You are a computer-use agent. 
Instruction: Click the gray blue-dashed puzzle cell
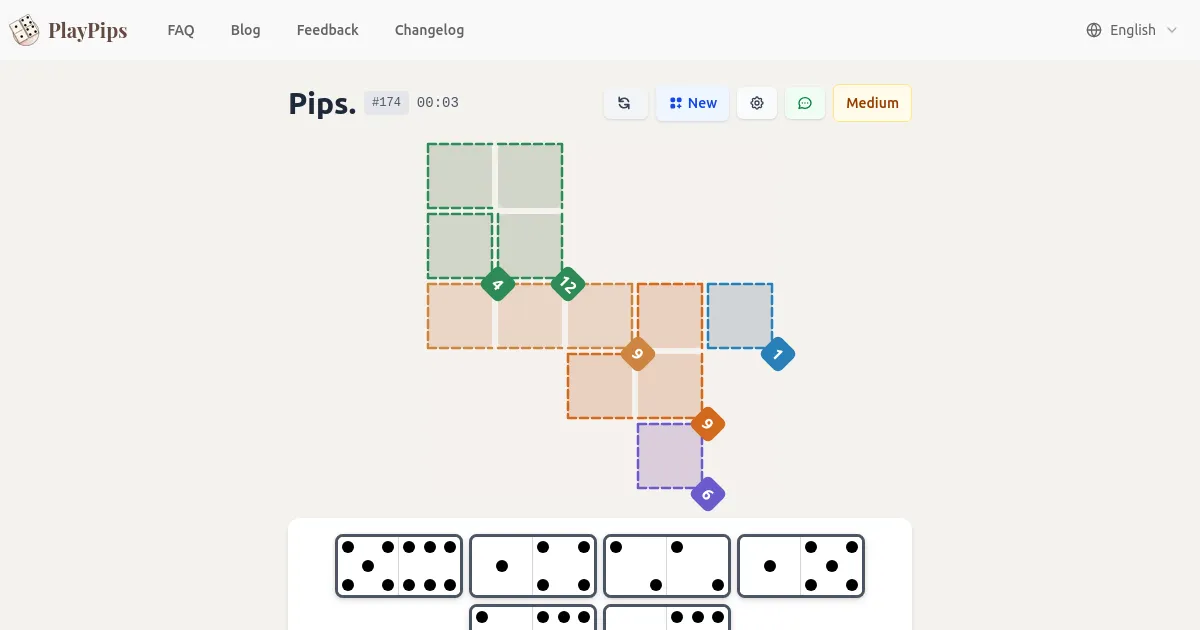tap(739, 315)
